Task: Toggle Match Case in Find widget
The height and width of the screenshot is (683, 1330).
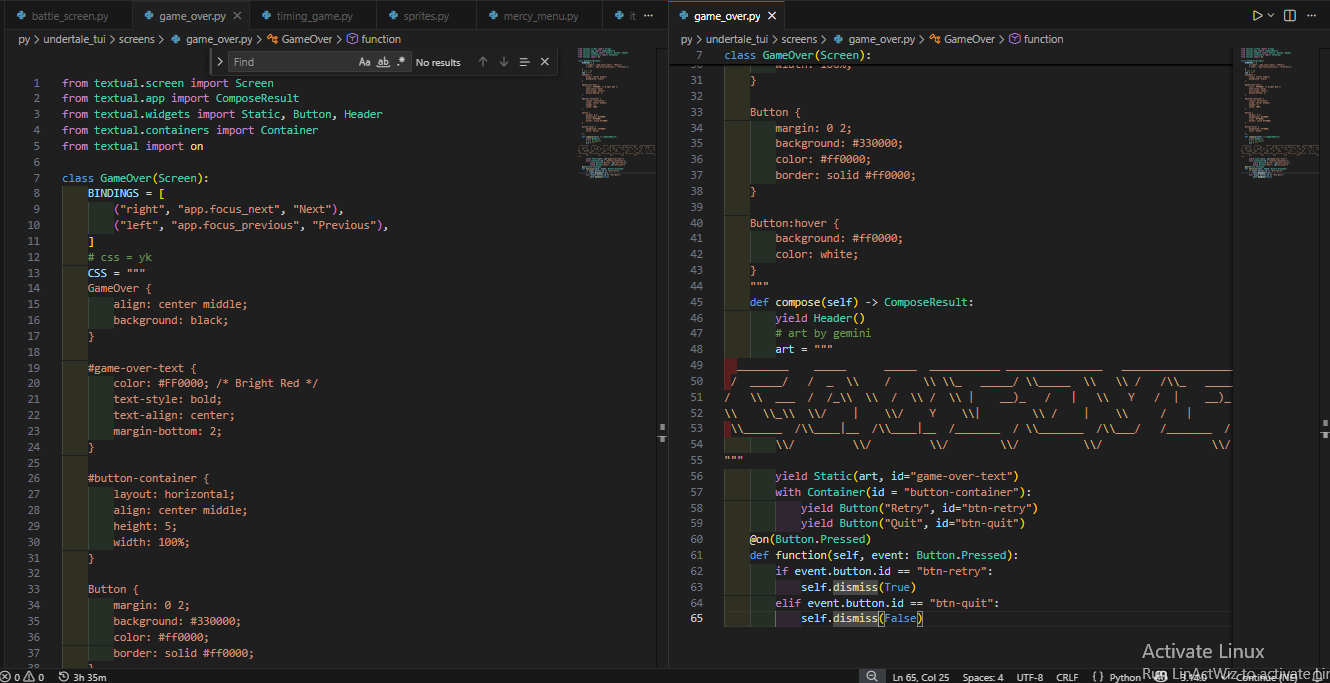Action: pos(364,62)
